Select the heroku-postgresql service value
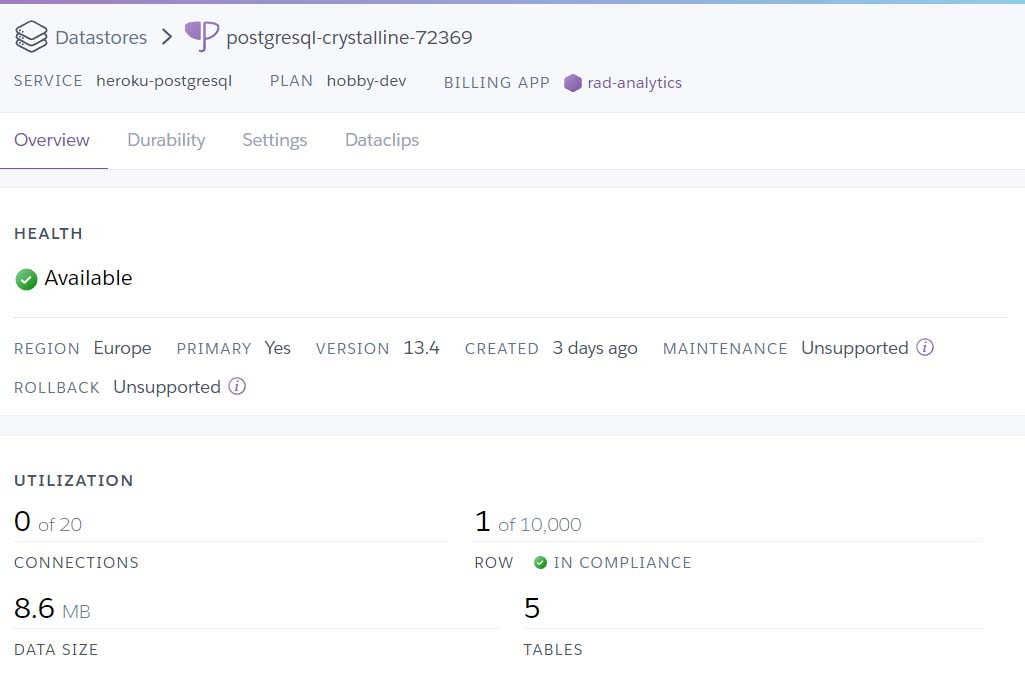Image resolution: width=1025 pixels, height=676 pixels. [164, 81]
